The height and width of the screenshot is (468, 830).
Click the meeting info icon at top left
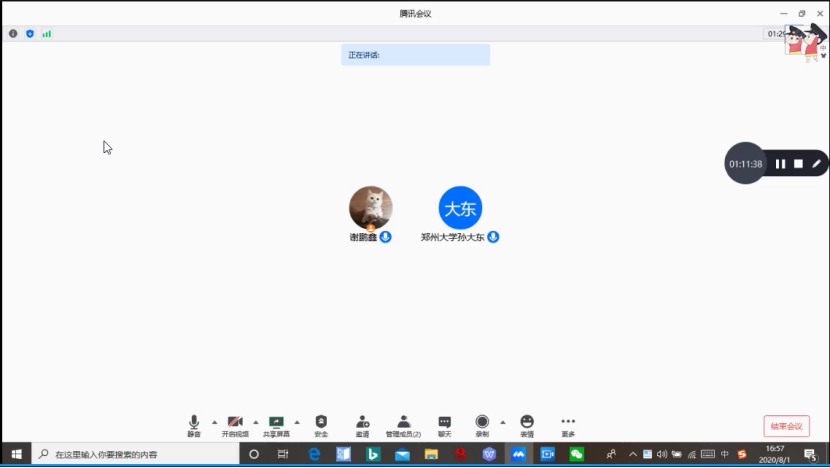click(13, 34)
